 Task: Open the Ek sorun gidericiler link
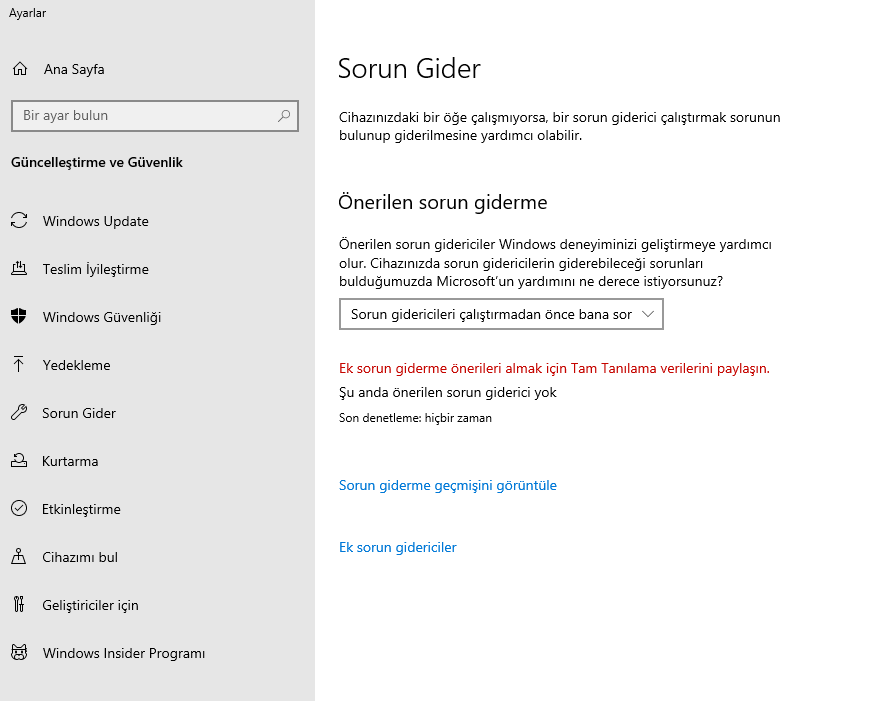(x=397, y=547)
